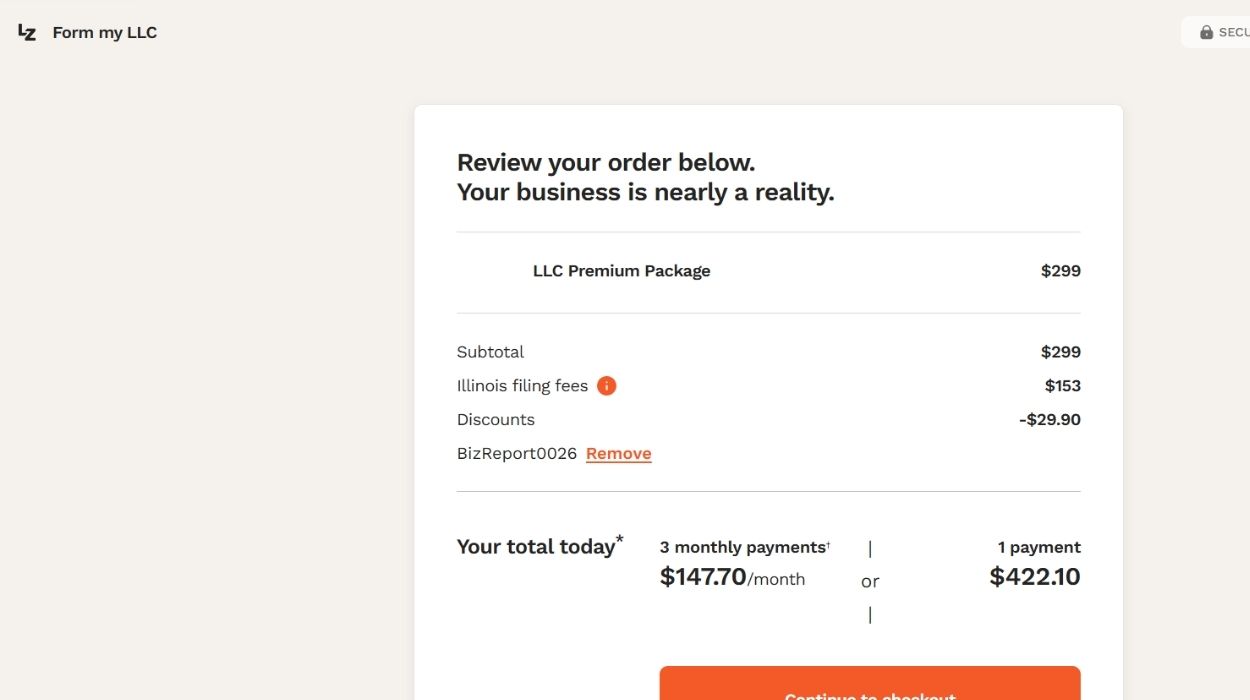Click the BizReport0026 coupon code text
This screenshot has width=1250, height=700.
pos(517,454)
